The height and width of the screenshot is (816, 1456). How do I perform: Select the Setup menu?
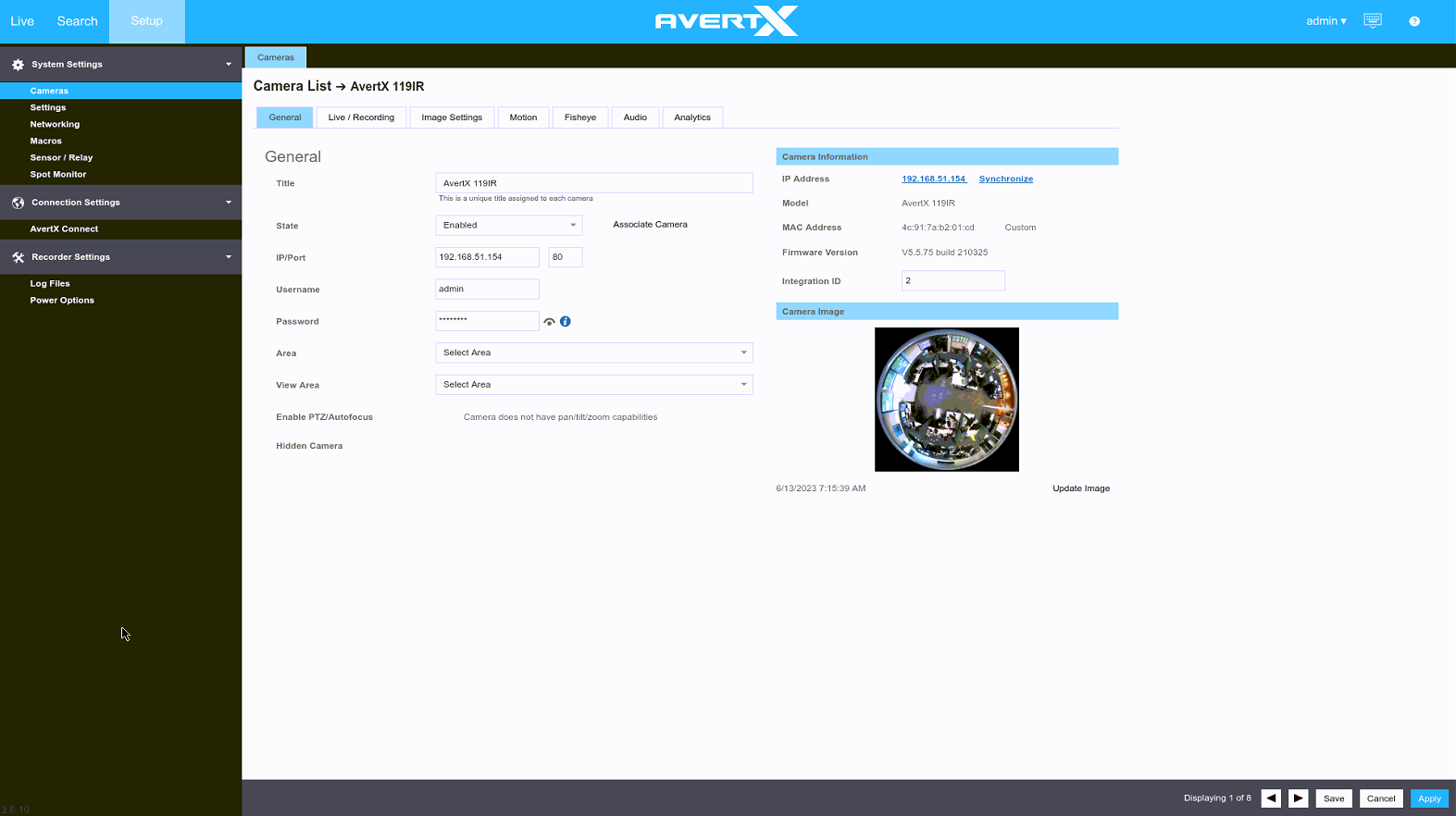[146, 21]
